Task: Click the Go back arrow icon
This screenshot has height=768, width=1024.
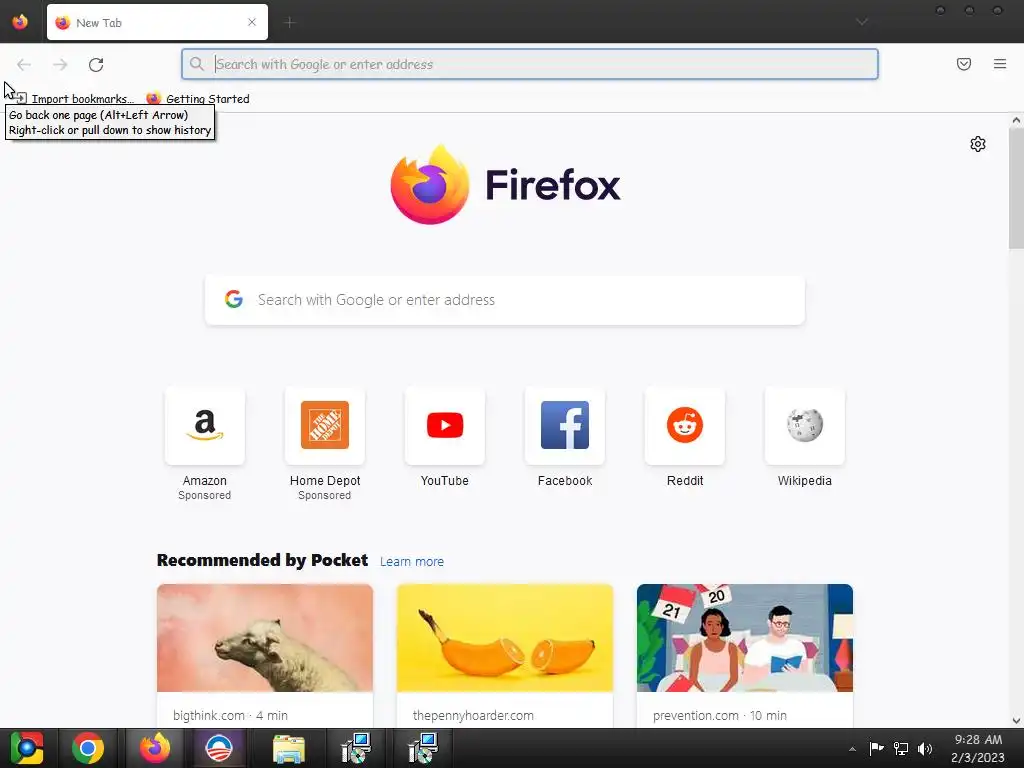Action: [24, 64]
